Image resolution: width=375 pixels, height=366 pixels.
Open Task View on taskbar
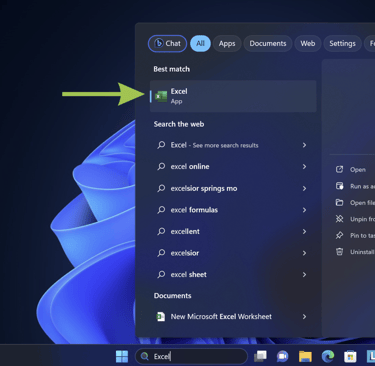260,356
